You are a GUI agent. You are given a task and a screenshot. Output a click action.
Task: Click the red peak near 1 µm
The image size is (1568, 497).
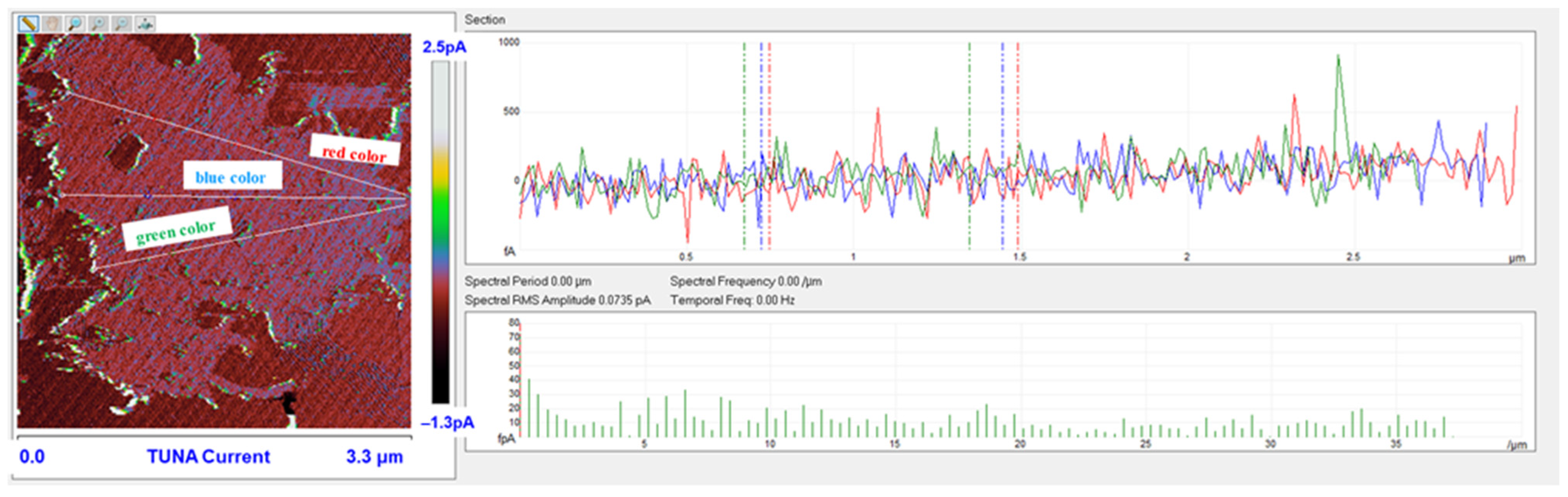click(878, 112)
